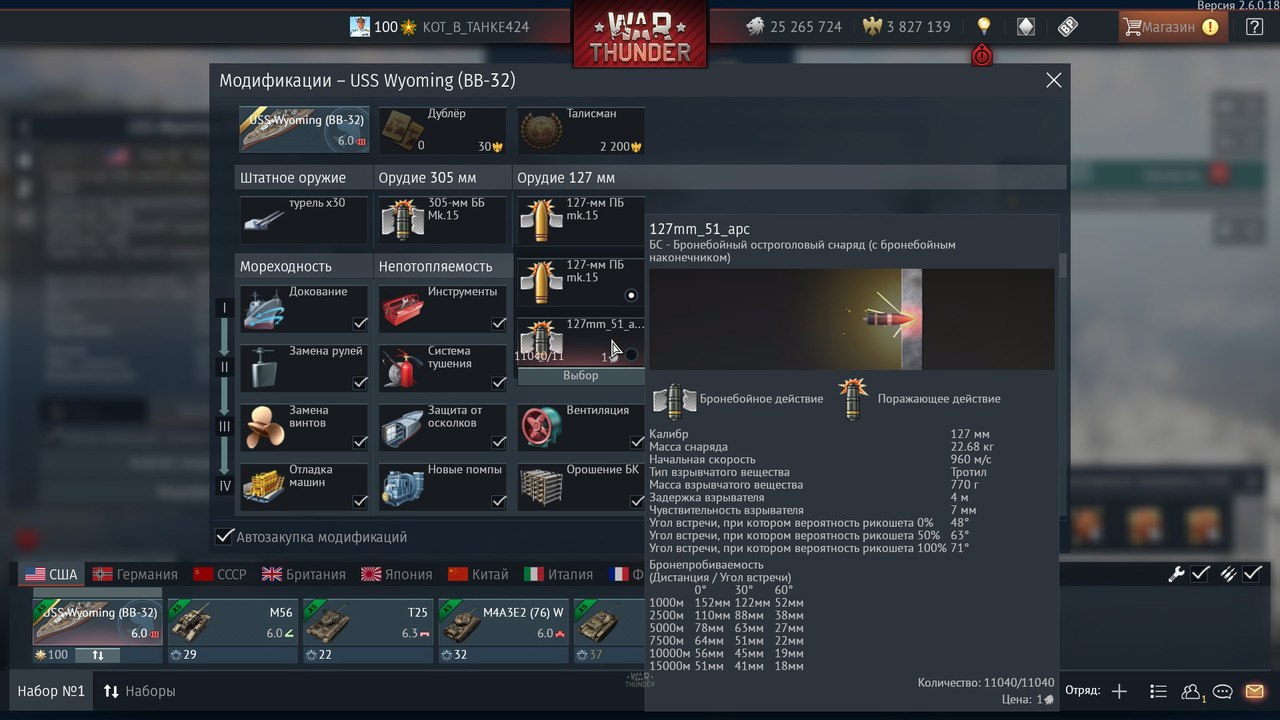The image size is (1280, 720).
Task: Select the T25 vehicle slot
Action: point(368,622)
